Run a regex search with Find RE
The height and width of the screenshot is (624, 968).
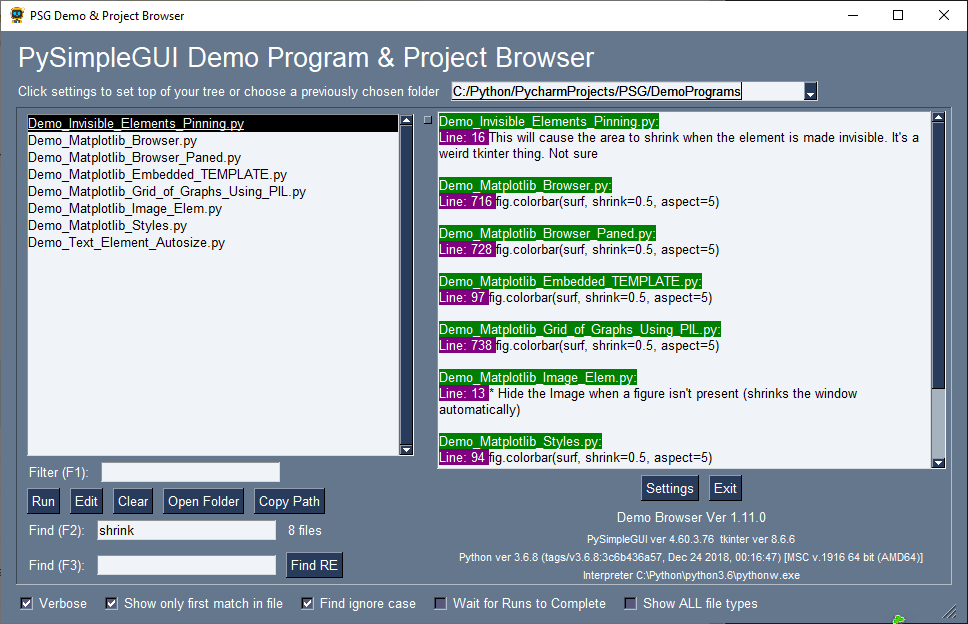314,565
